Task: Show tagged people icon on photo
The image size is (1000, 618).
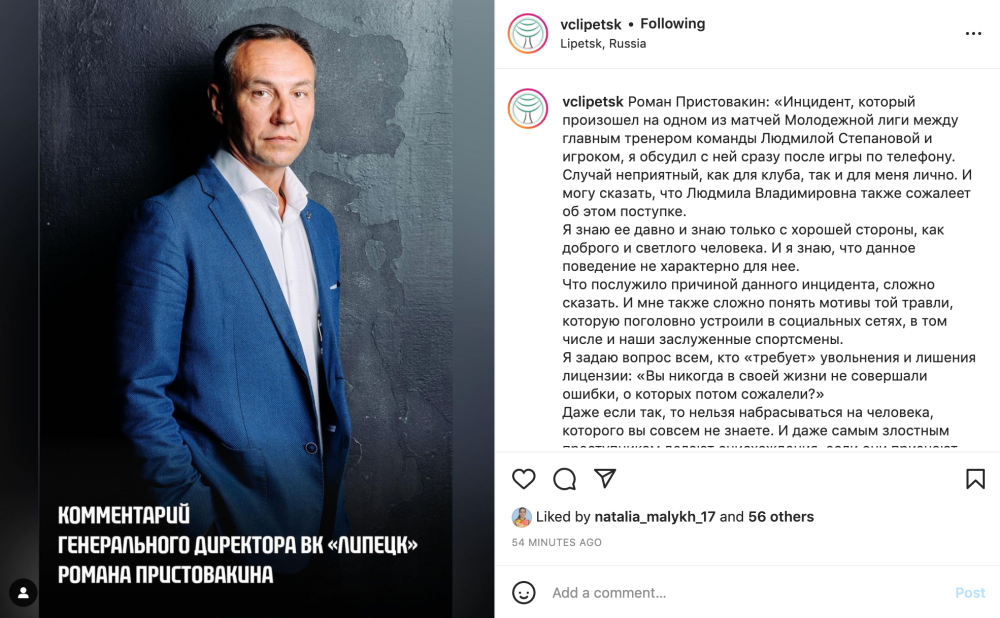Action: (x=23, y=592)
